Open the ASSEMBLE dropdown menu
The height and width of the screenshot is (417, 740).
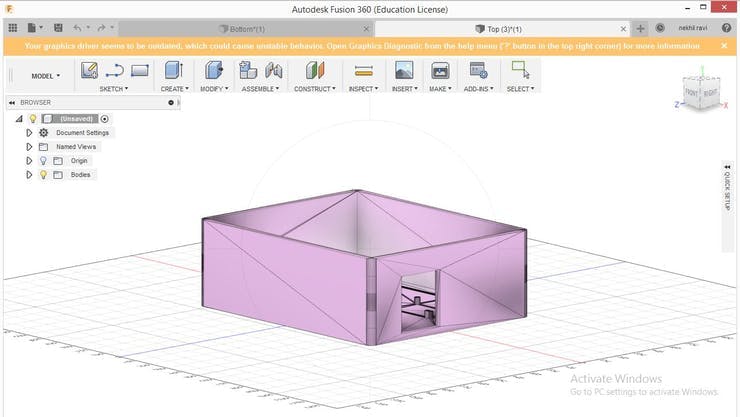(260, 89)
